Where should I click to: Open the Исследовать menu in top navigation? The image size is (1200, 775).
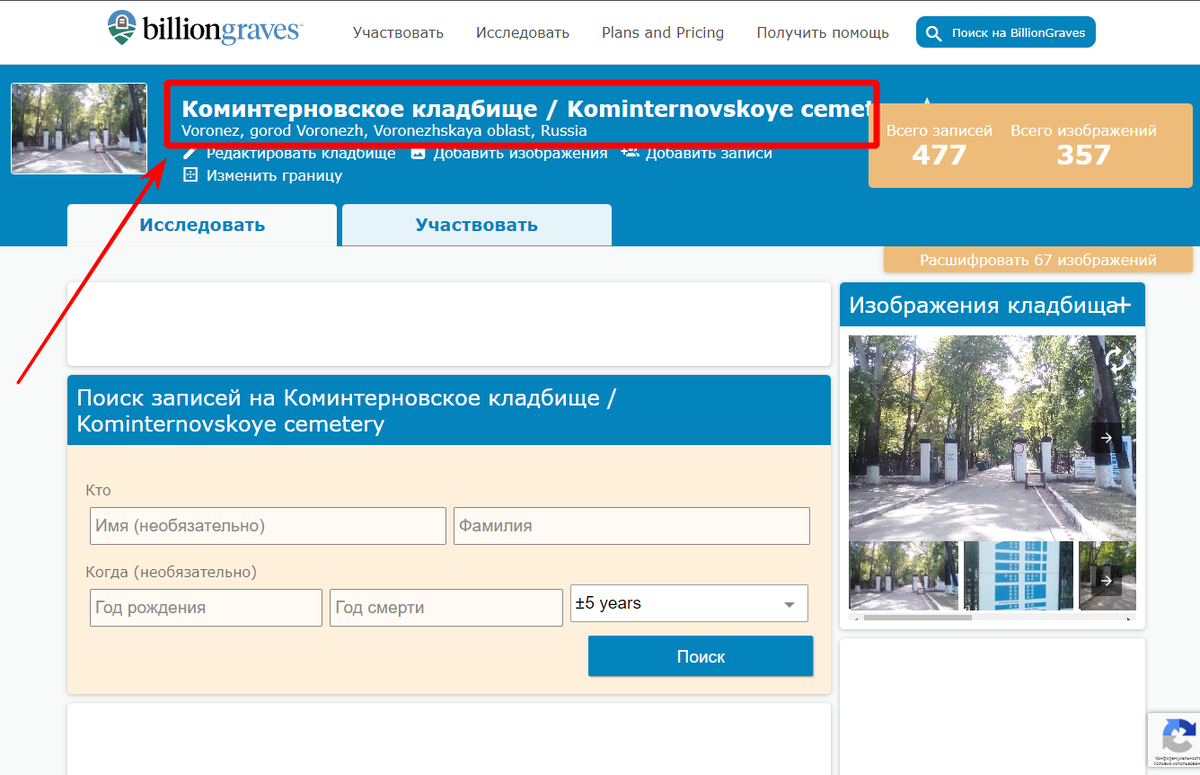523,32
